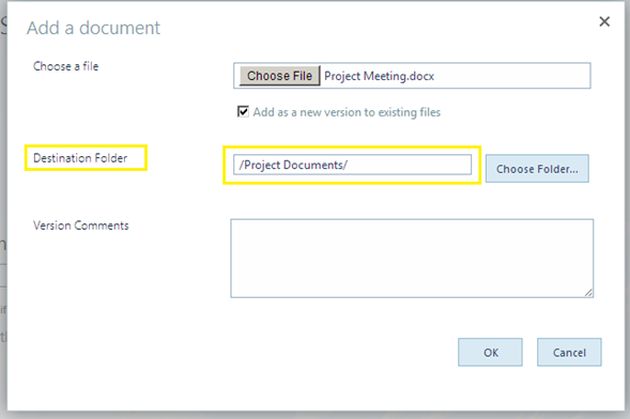The height and width of the screenshot is (419, 630).
Task: Close the Add a document dialog
Action: pos(604,21)
